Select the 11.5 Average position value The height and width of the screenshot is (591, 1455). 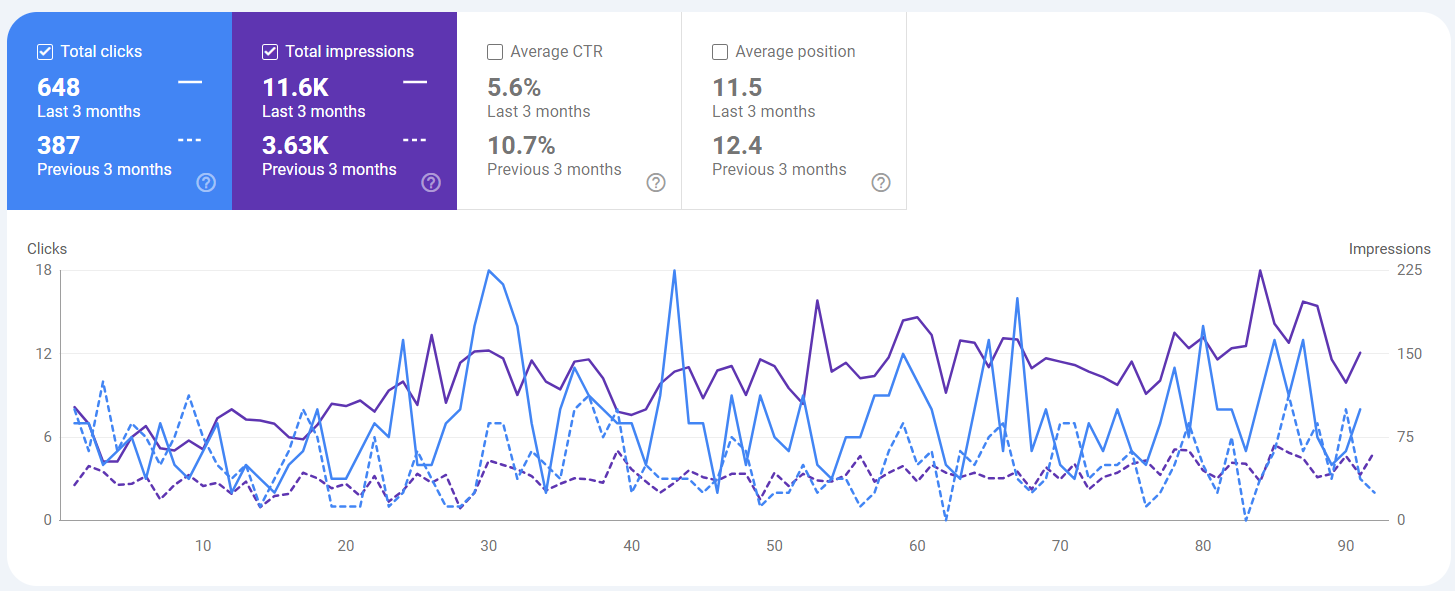(x=737, y=88)
